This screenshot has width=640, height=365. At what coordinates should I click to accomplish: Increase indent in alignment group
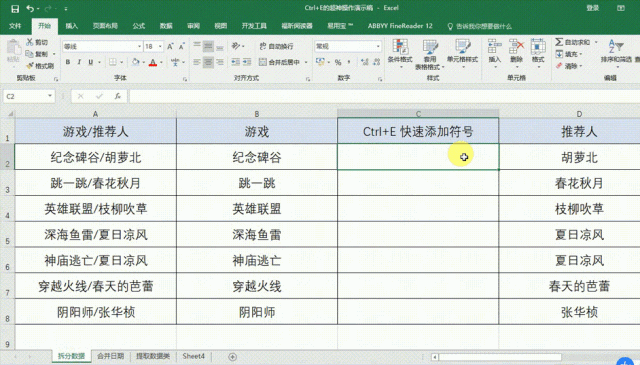(x=247, y=62)
